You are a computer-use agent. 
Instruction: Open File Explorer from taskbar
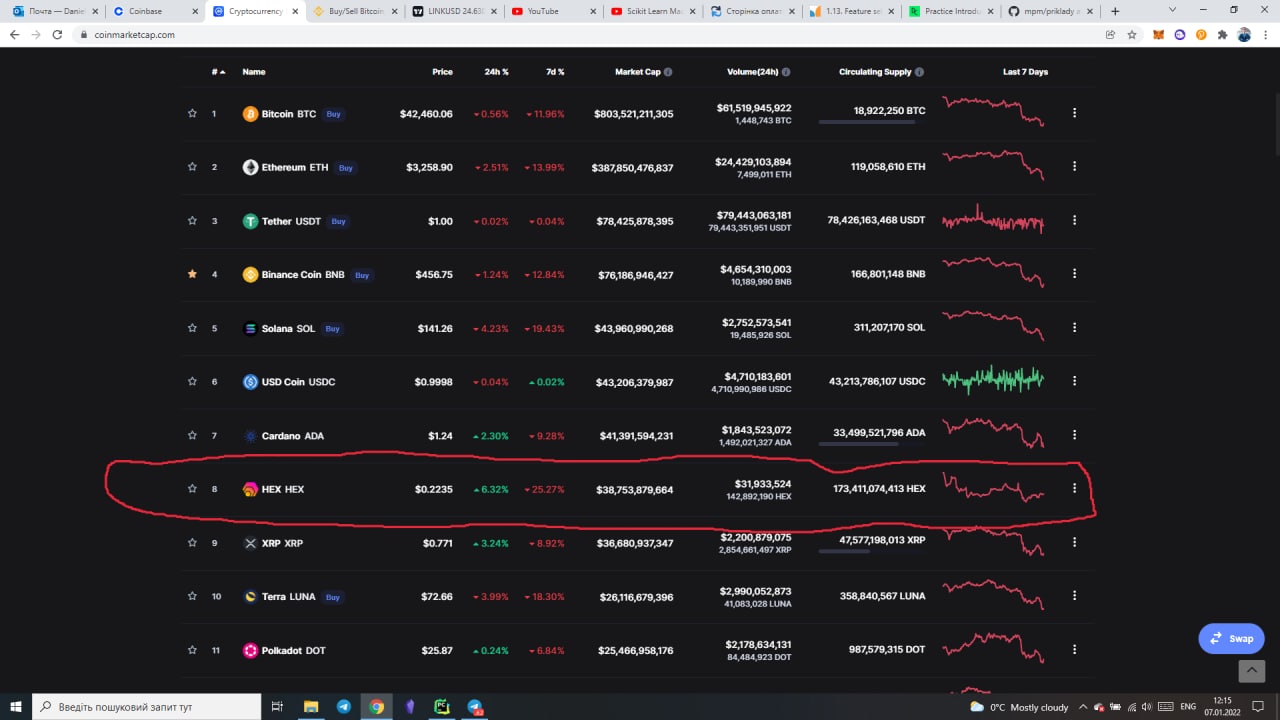[310, 706]
